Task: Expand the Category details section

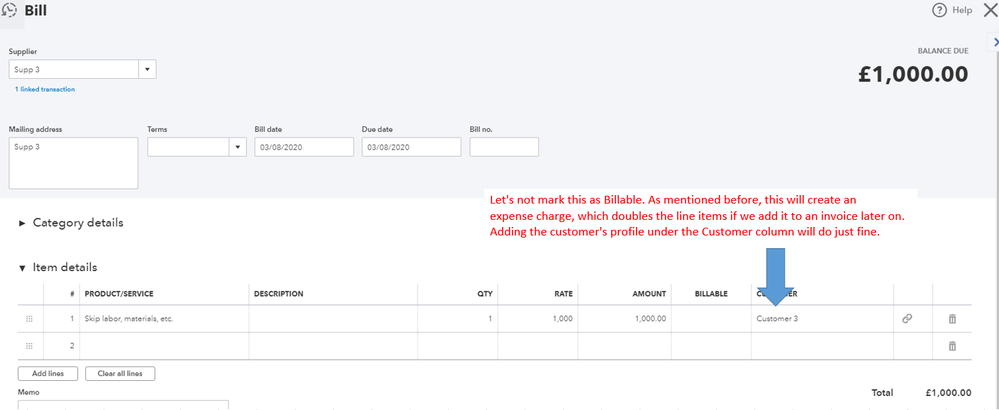Action: [23, 223]
